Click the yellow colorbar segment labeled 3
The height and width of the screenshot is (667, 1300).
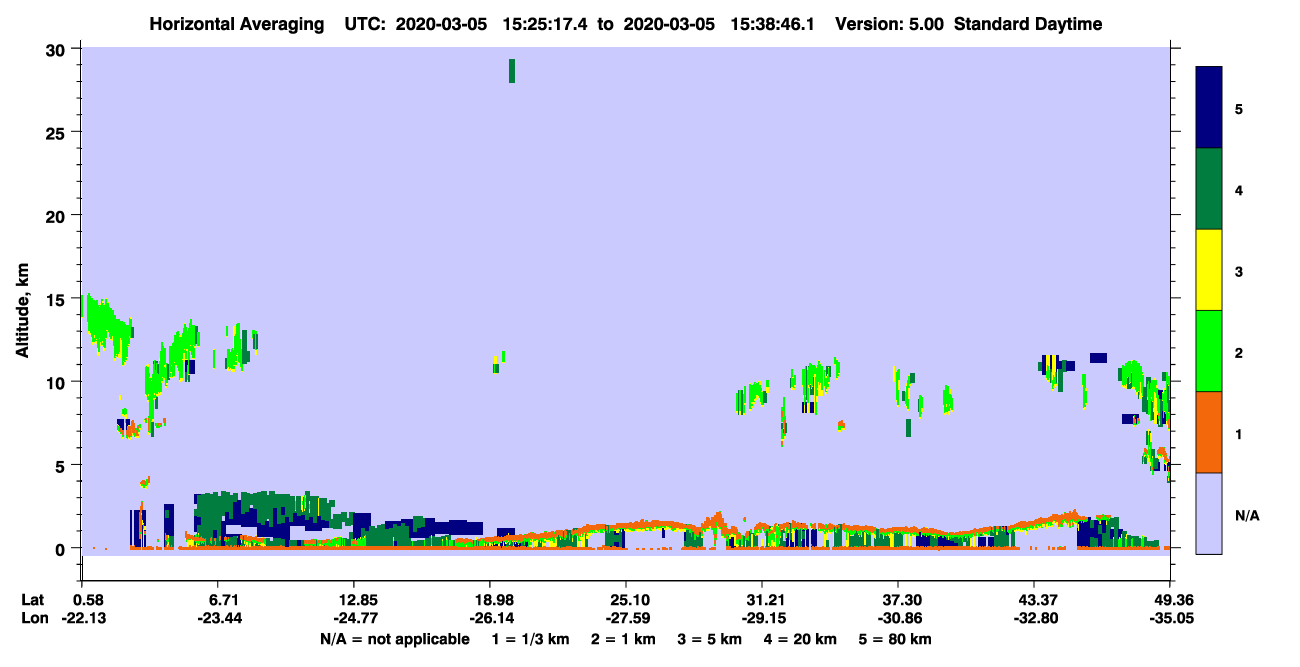click(x=1209, y=270)
